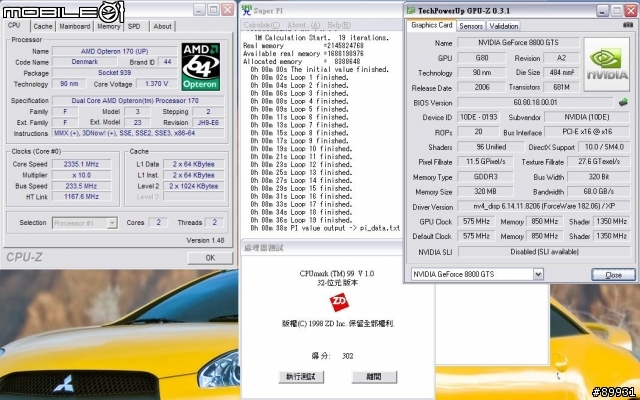Viewport: 640px width, 400px height.
Task: Click the Bus Width value 320 Bit
Action: click(598, 177)
